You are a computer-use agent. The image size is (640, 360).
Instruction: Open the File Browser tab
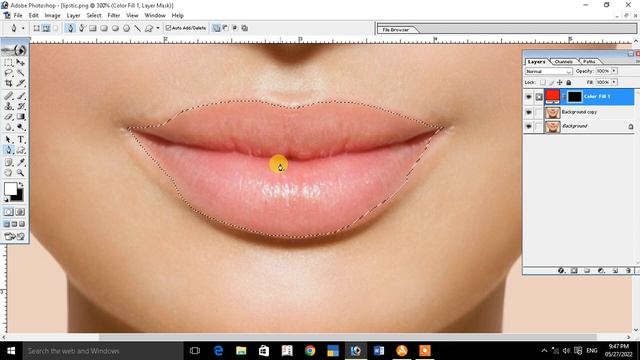(x=396, y=30)
